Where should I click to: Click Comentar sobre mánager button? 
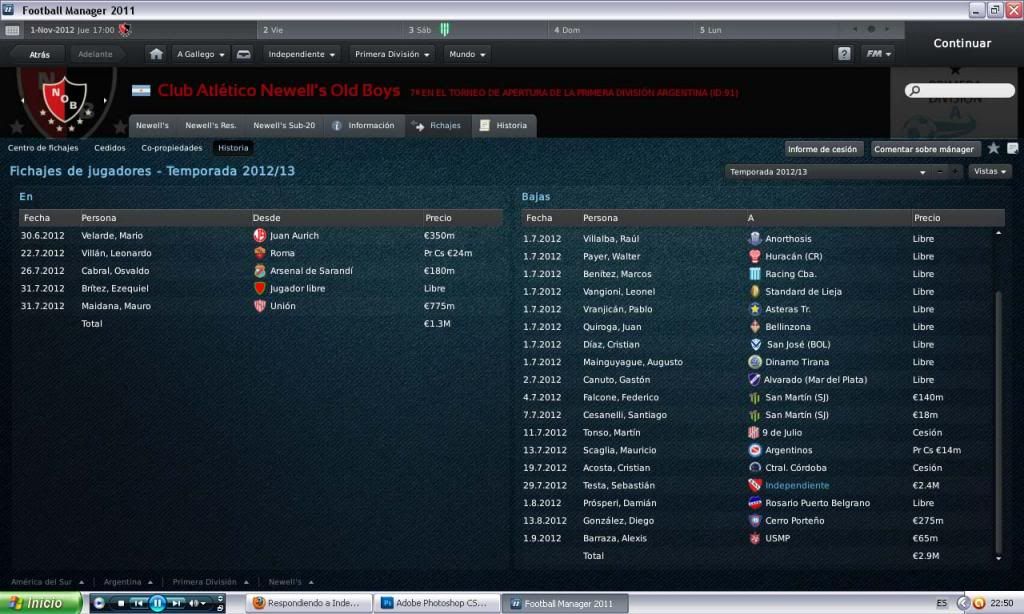(x=923, y=150)
